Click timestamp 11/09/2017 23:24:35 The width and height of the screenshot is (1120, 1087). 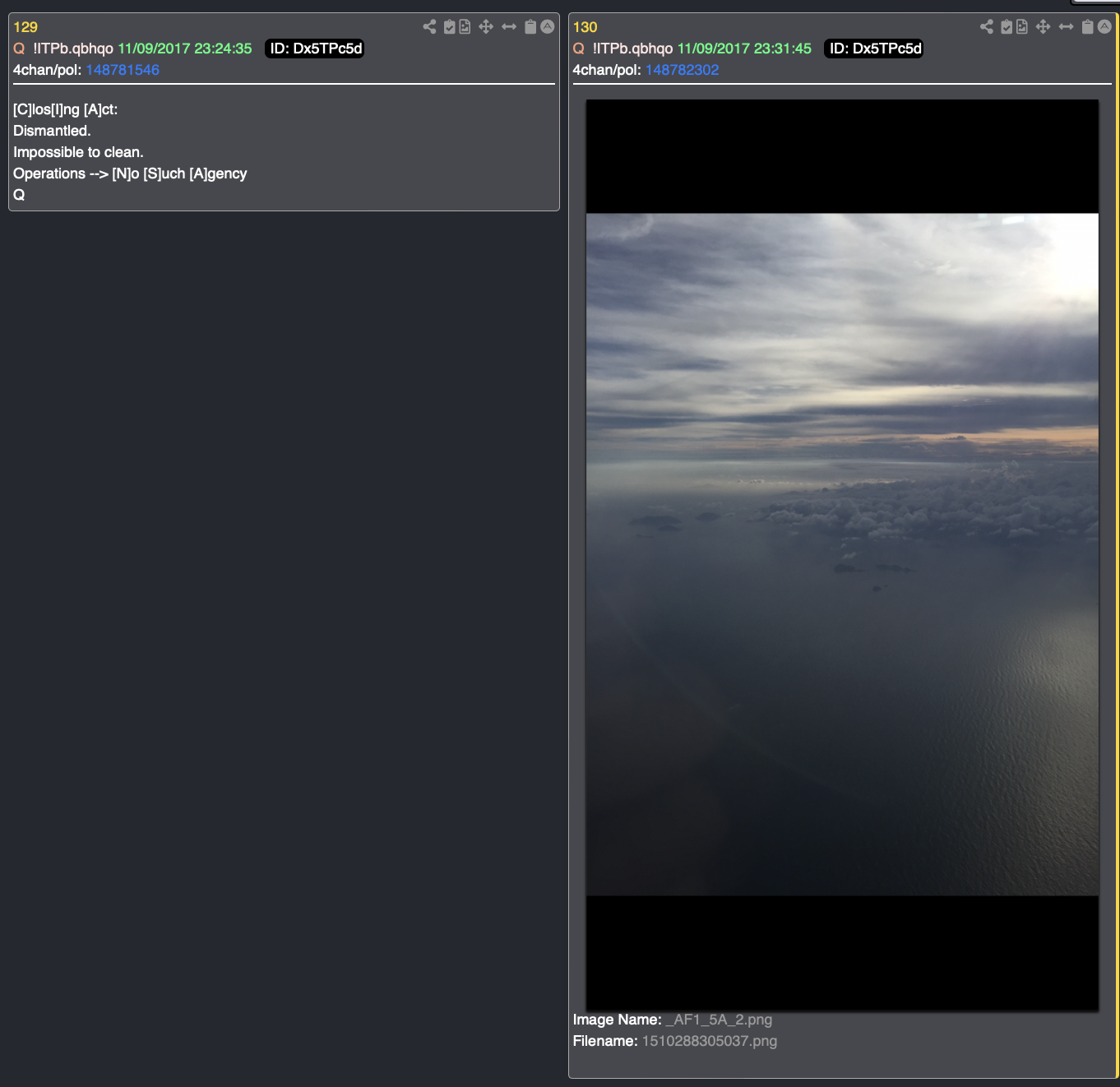tap(185, 49)
